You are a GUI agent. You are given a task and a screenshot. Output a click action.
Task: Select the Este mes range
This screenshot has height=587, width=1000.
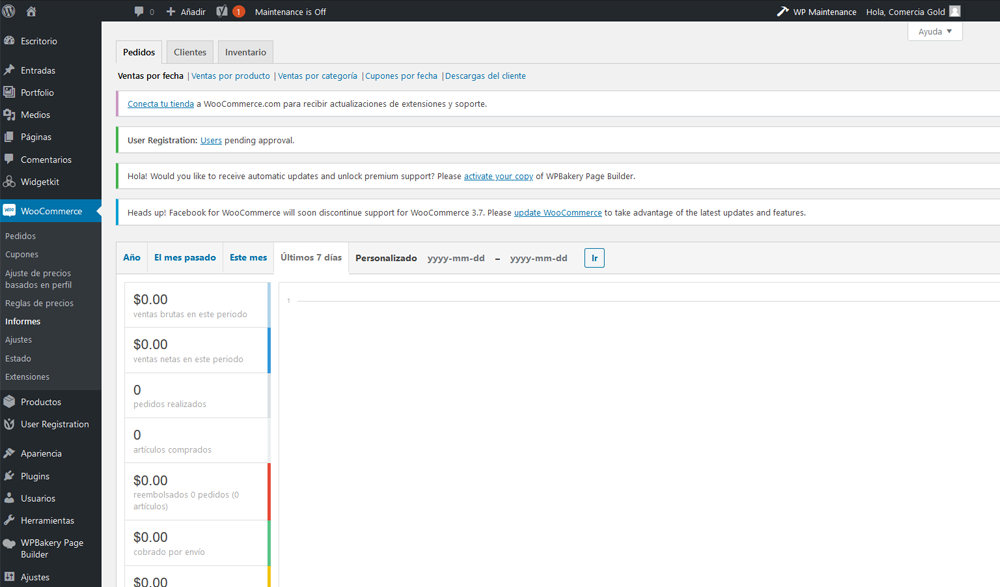click(x=248, y=258)
